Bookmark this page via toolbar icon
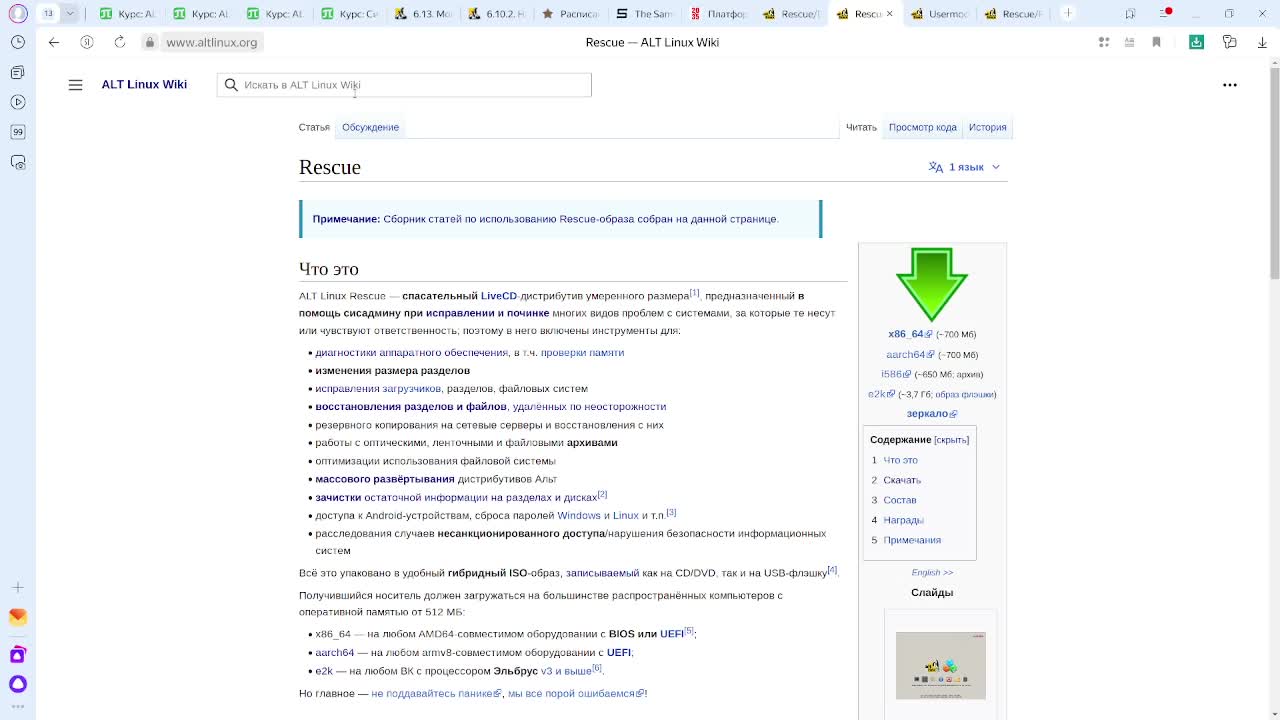The height and width of the screenshot is (720, 1280). 1157,42
